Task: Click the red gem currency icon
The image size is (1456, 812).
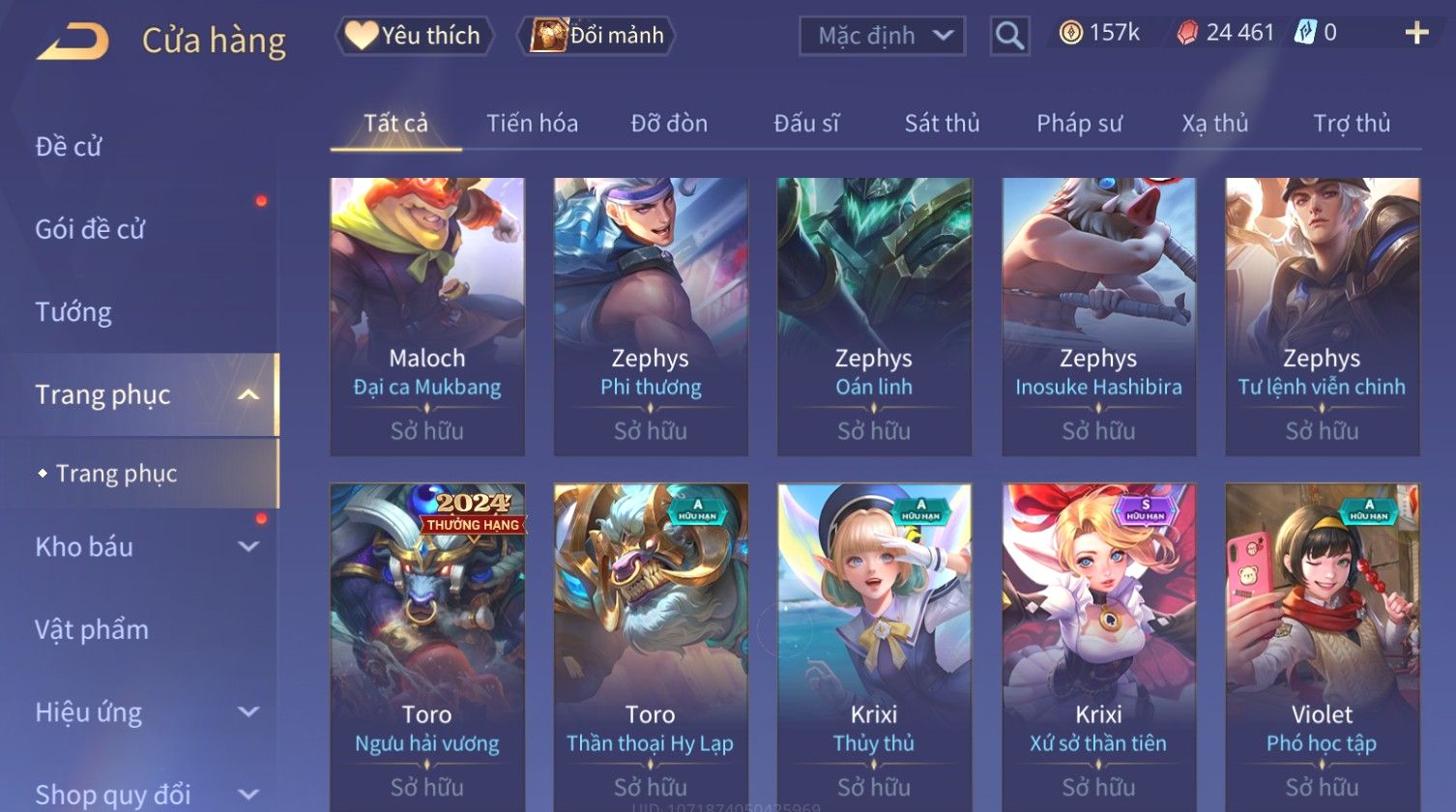Action: 1187,34
